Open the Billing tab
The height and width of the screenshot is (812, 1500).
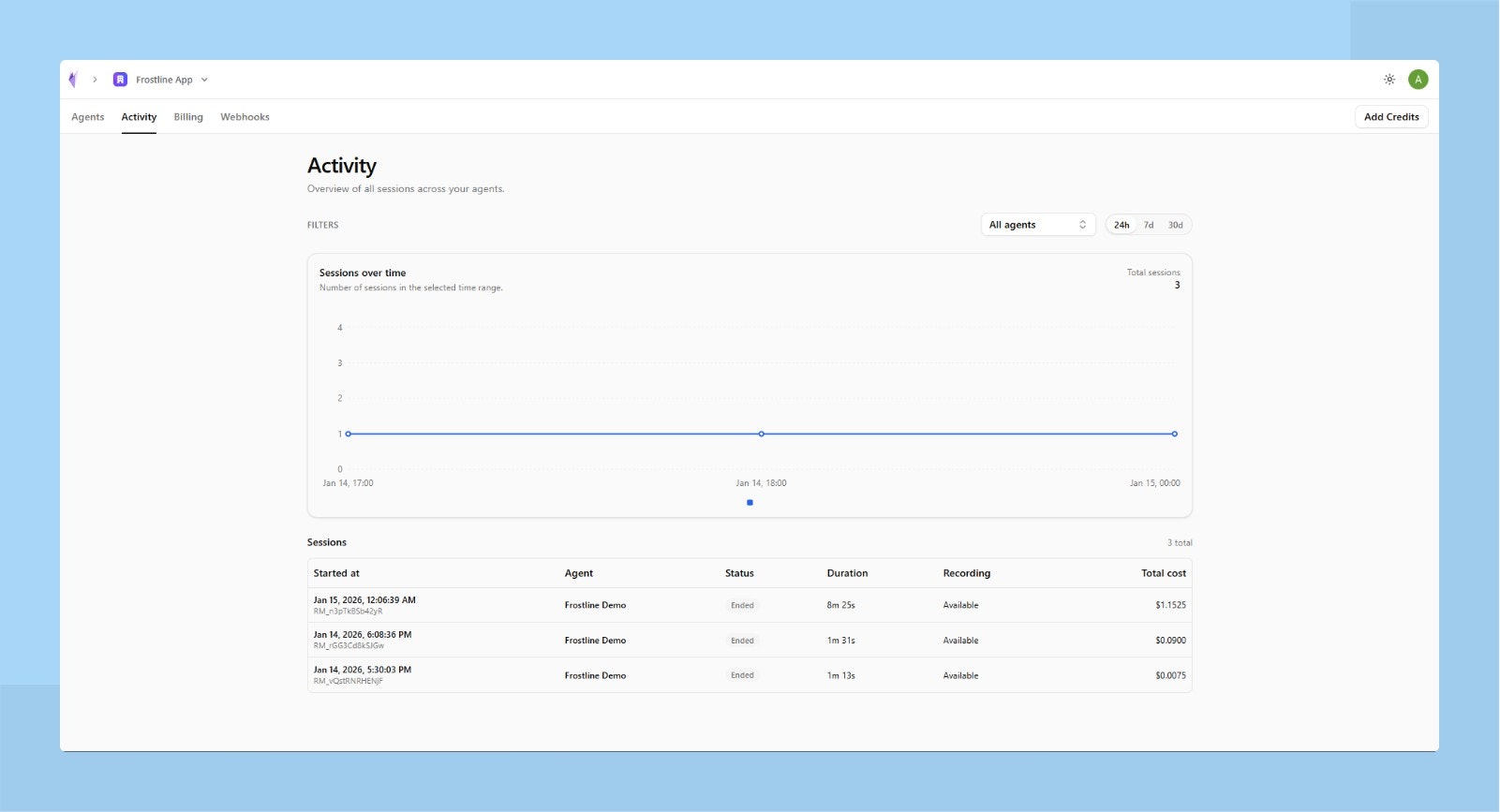coord(188,117)
